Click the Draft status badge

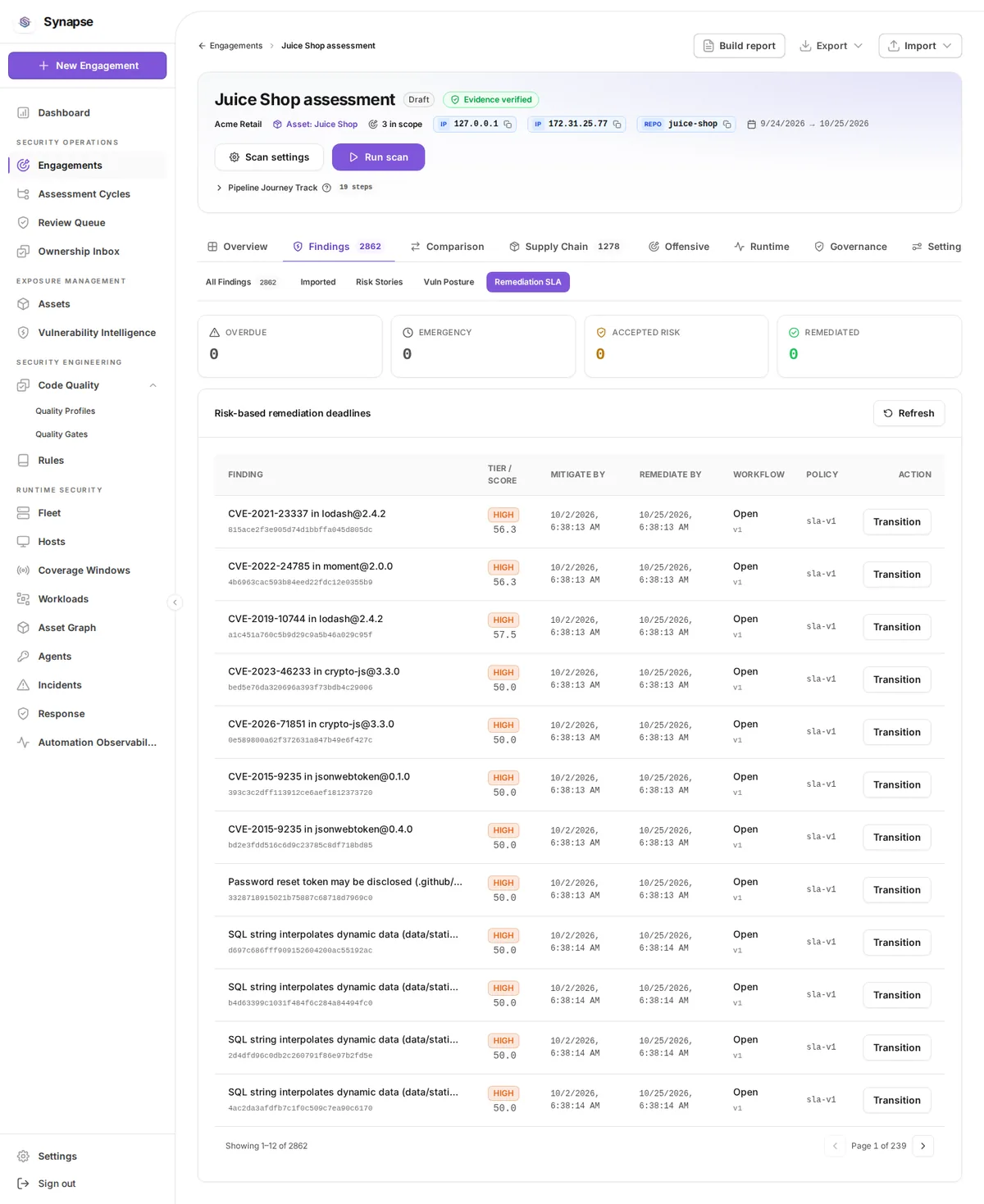point(419,100)
